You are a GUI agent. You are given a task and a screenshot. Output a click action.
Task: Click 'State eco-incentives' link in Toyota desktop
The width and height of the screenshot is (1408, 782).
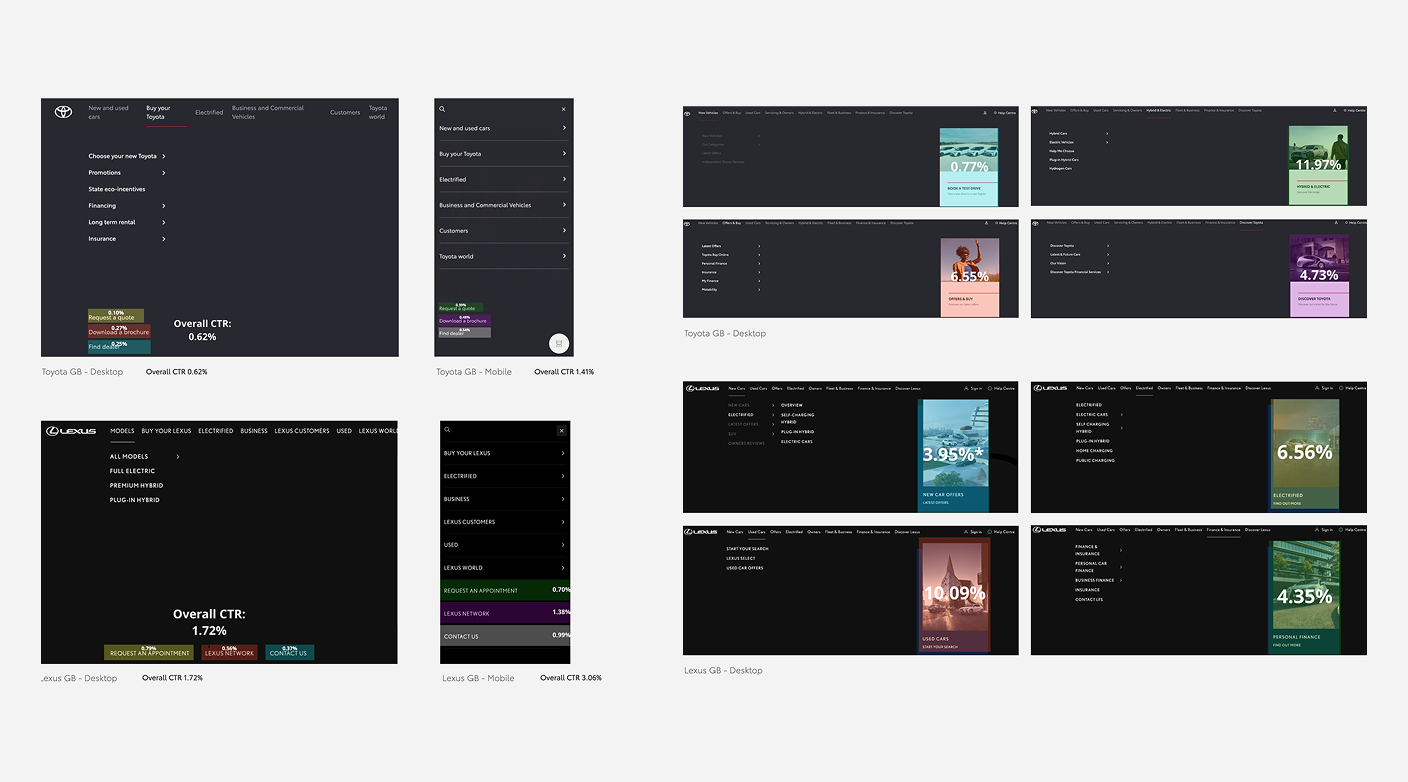[116, 189]
